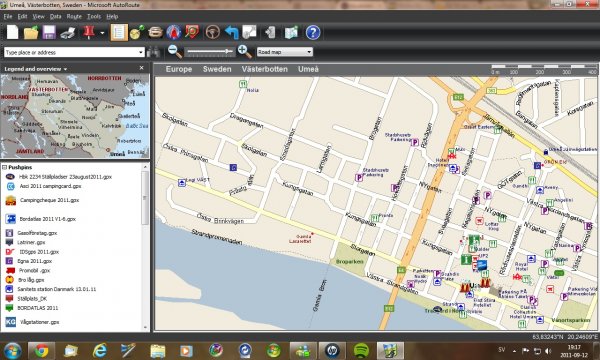Click Västerbotten in the location breadcrumb
The width and height of the screenshot is (600, 360).
264,69
